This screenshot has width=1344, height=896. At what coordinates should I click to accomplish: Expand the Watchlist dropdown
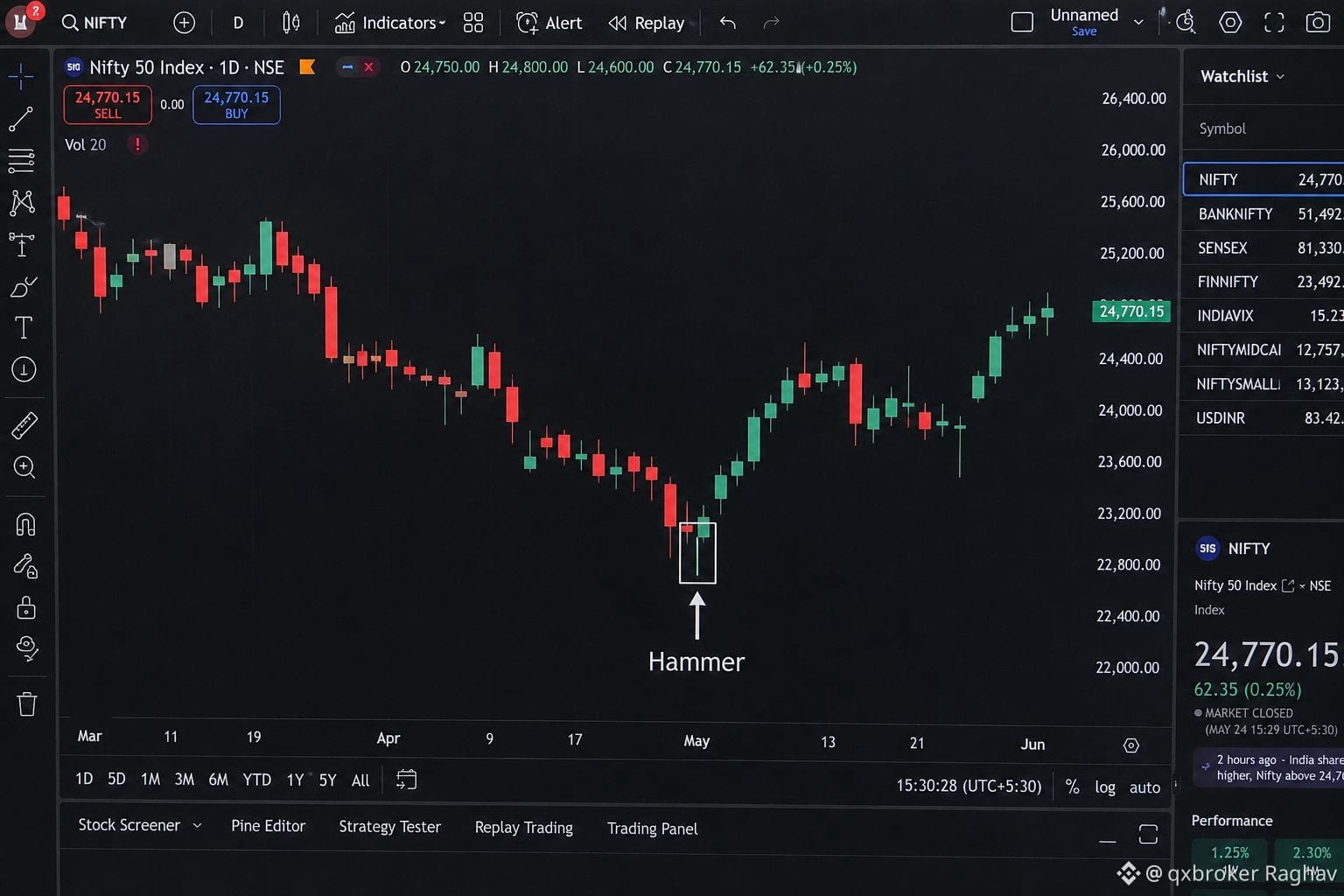(x=1242, y=76)
